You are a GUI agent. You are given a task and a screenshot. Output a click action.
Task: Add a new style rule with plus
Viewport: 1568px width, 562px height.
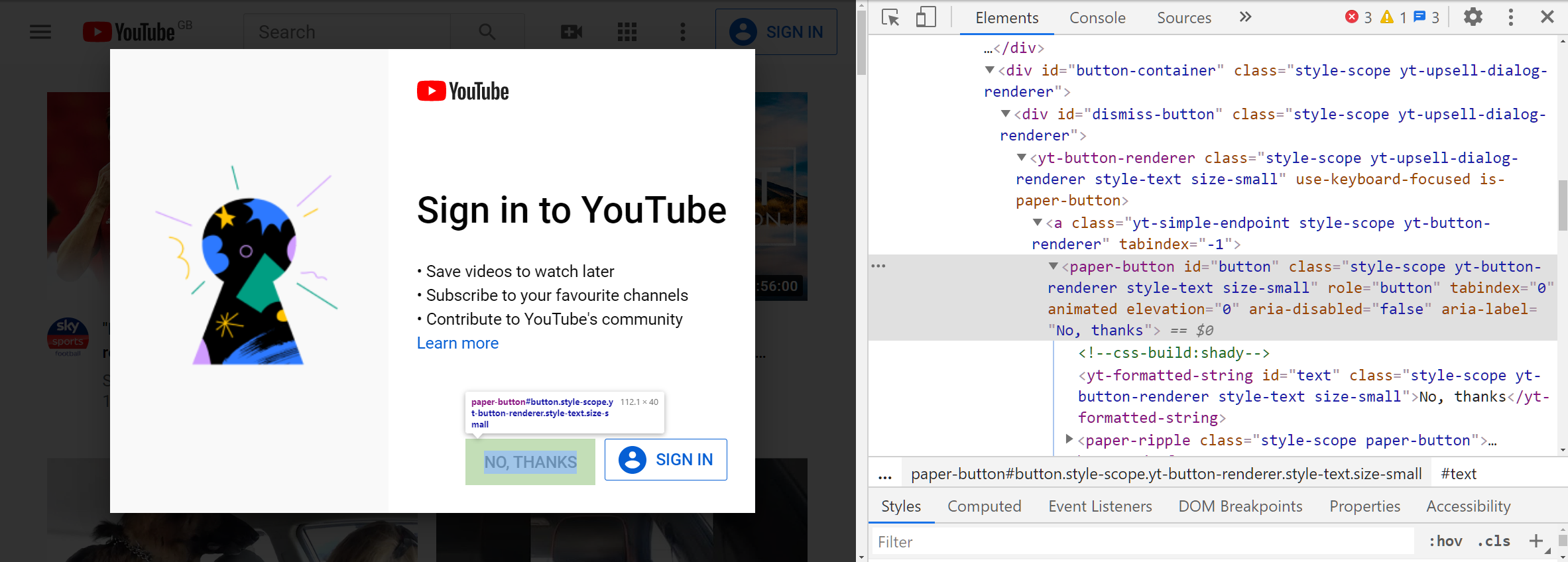click(1536, 541)
